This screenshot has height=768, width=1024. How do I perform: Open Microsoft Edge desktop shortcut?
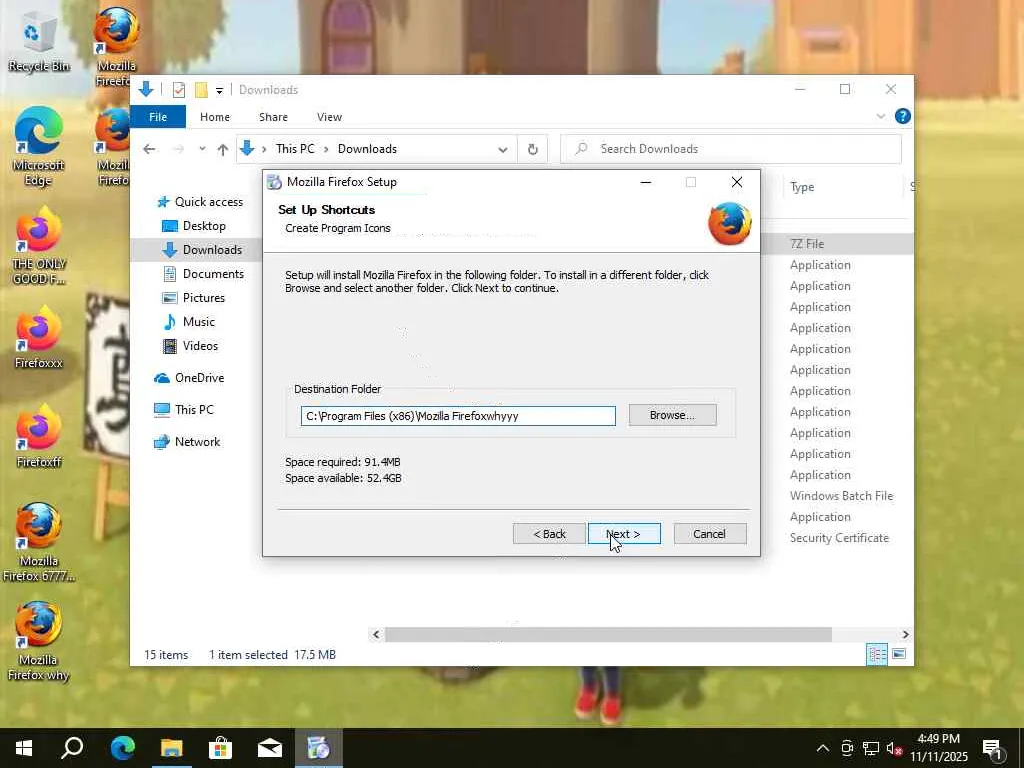[39, 145]
